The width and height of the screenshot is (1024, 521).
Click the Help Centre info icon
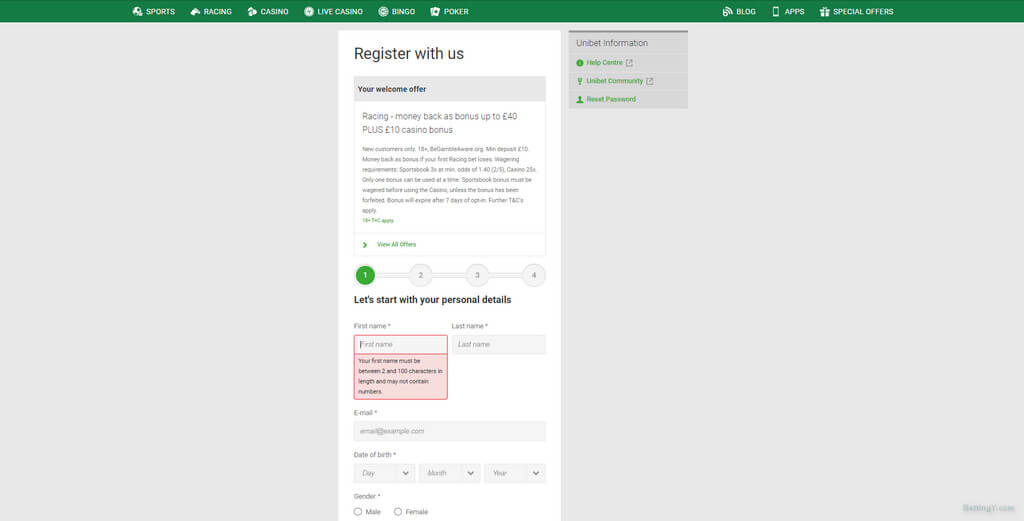(579, 63)
